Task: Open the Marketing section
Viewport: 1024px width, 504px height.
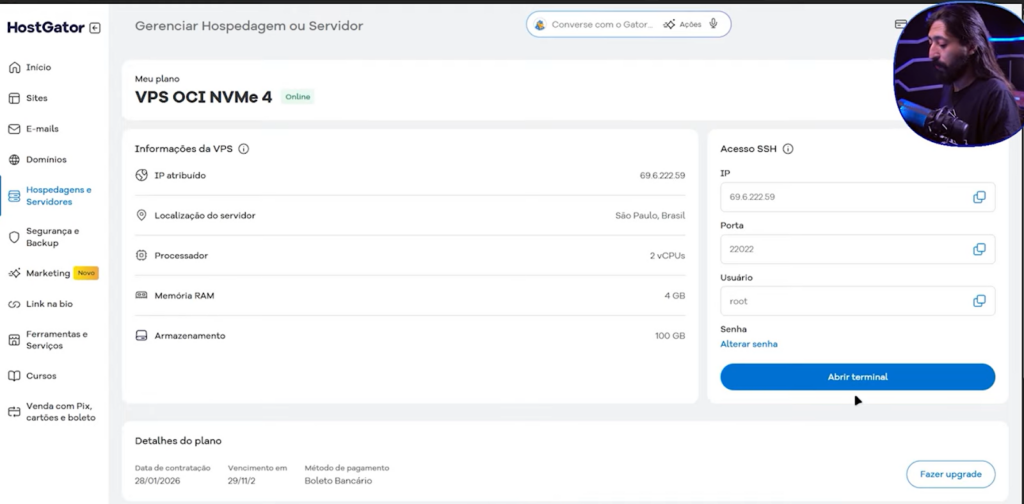Action: [x=48, y=273]
